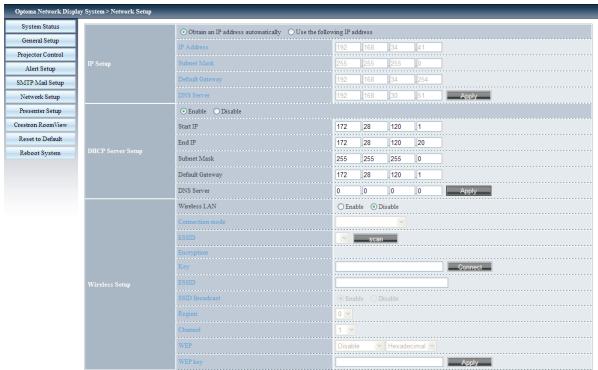The width and height of the screenshot is (598, 370).
Task: Open the System Status page
Action: click(40, 27)
